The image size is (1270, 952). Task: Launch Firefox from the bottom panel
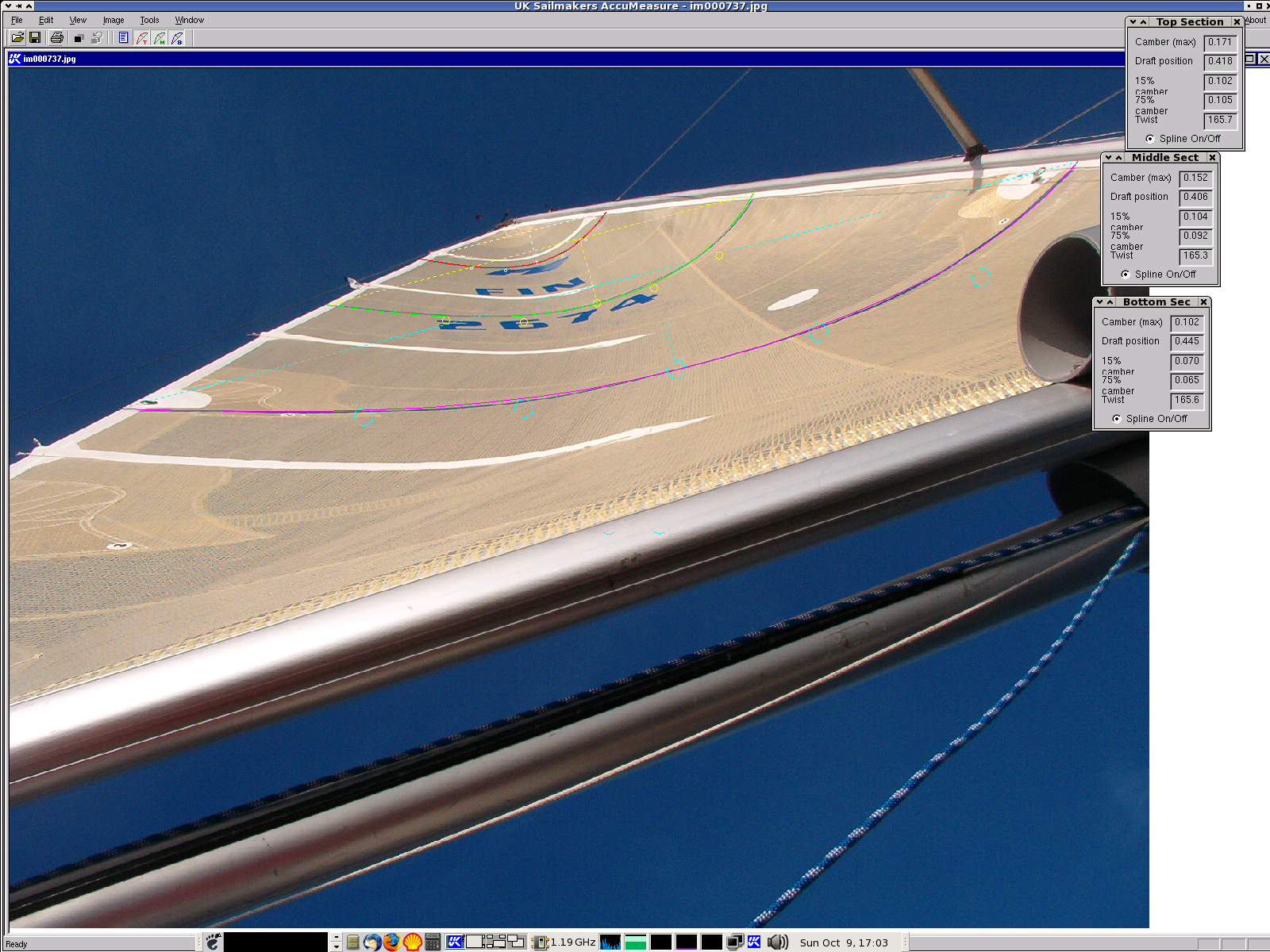392,942
